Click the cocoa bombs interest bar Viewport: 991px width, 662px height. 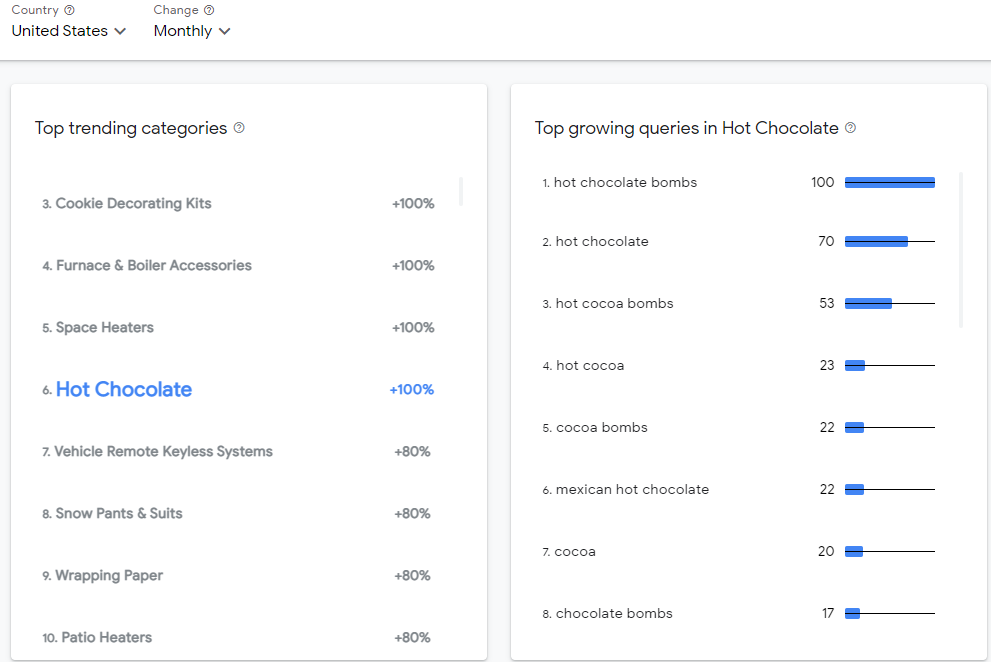[855, 427]
